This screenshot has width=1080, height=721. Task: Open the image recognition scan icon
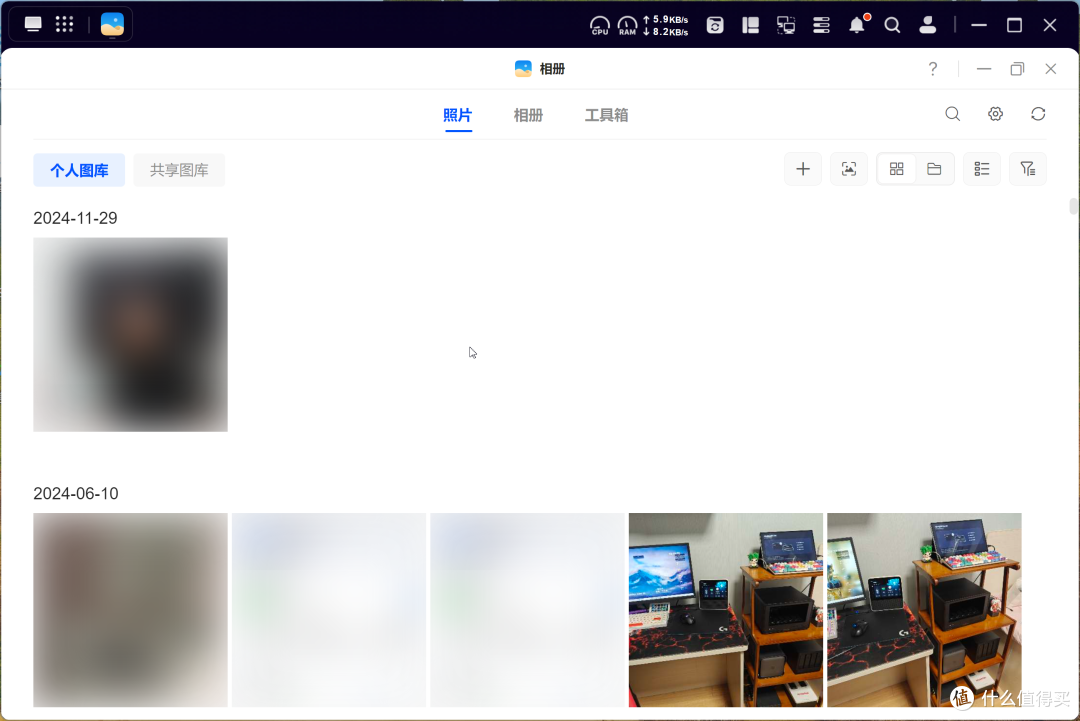click(x=849, y=169)
